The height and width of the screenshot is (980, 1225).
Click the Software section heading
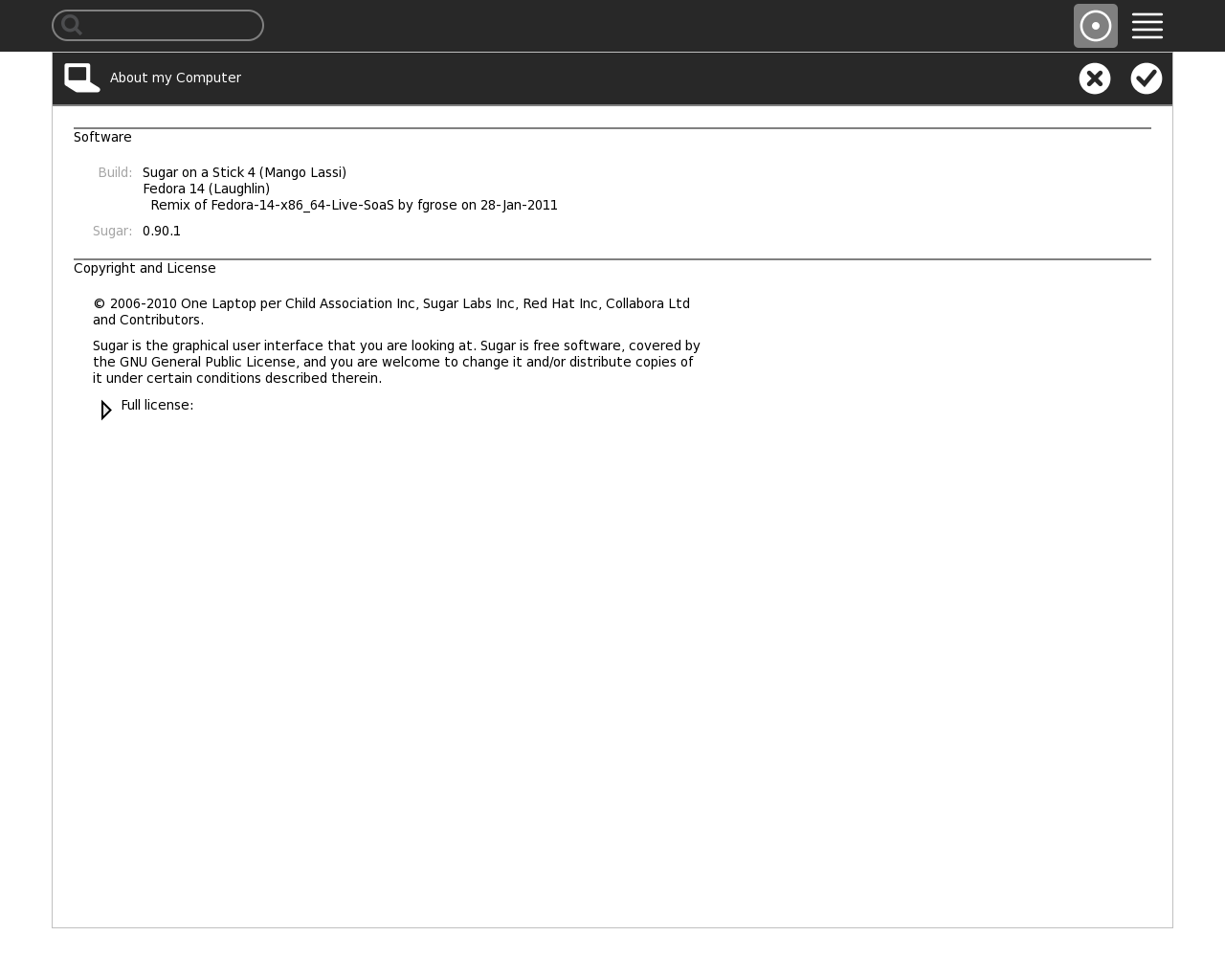coord(102,137)
